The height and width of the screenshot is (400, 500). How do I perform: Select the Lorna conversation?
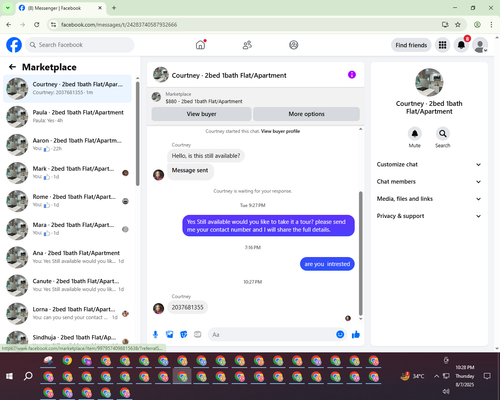(x=67, y=313)
